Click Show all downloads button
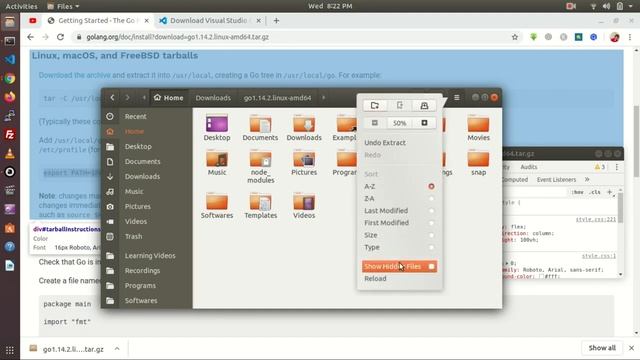Viewport: 640px width, 360px height. (602, 348)
